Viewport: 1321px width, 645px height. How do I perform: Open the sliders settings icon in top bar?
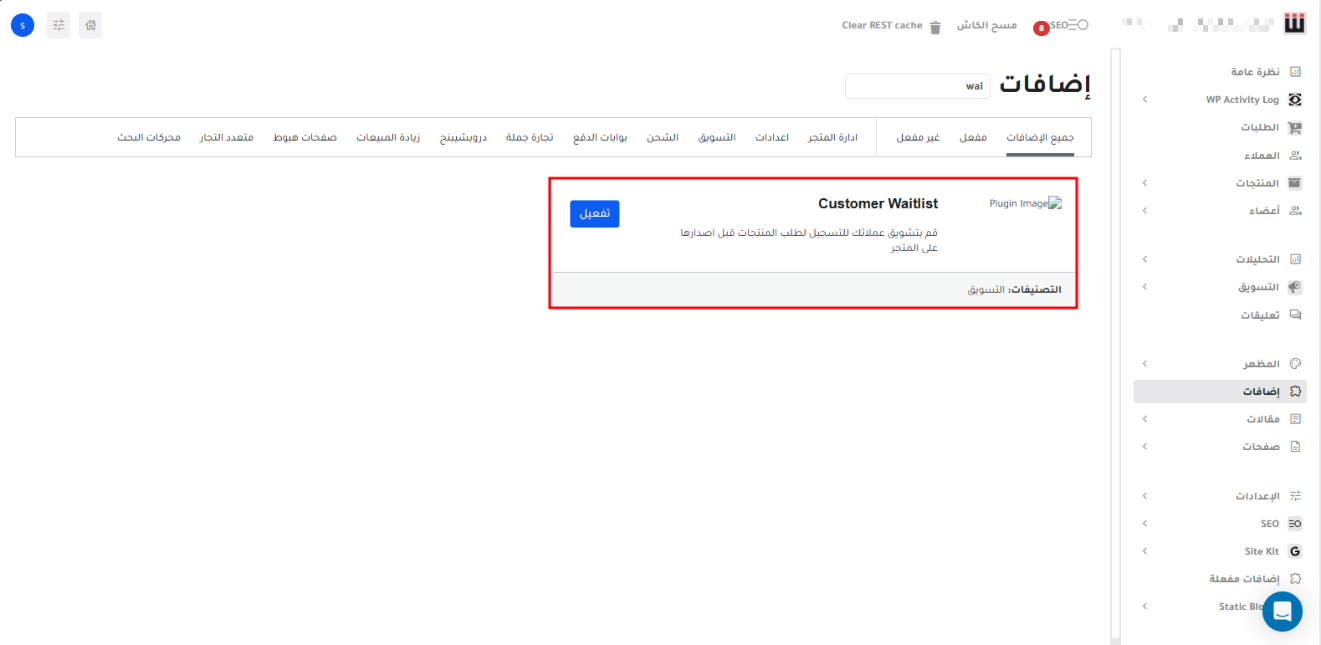point(59,25)
